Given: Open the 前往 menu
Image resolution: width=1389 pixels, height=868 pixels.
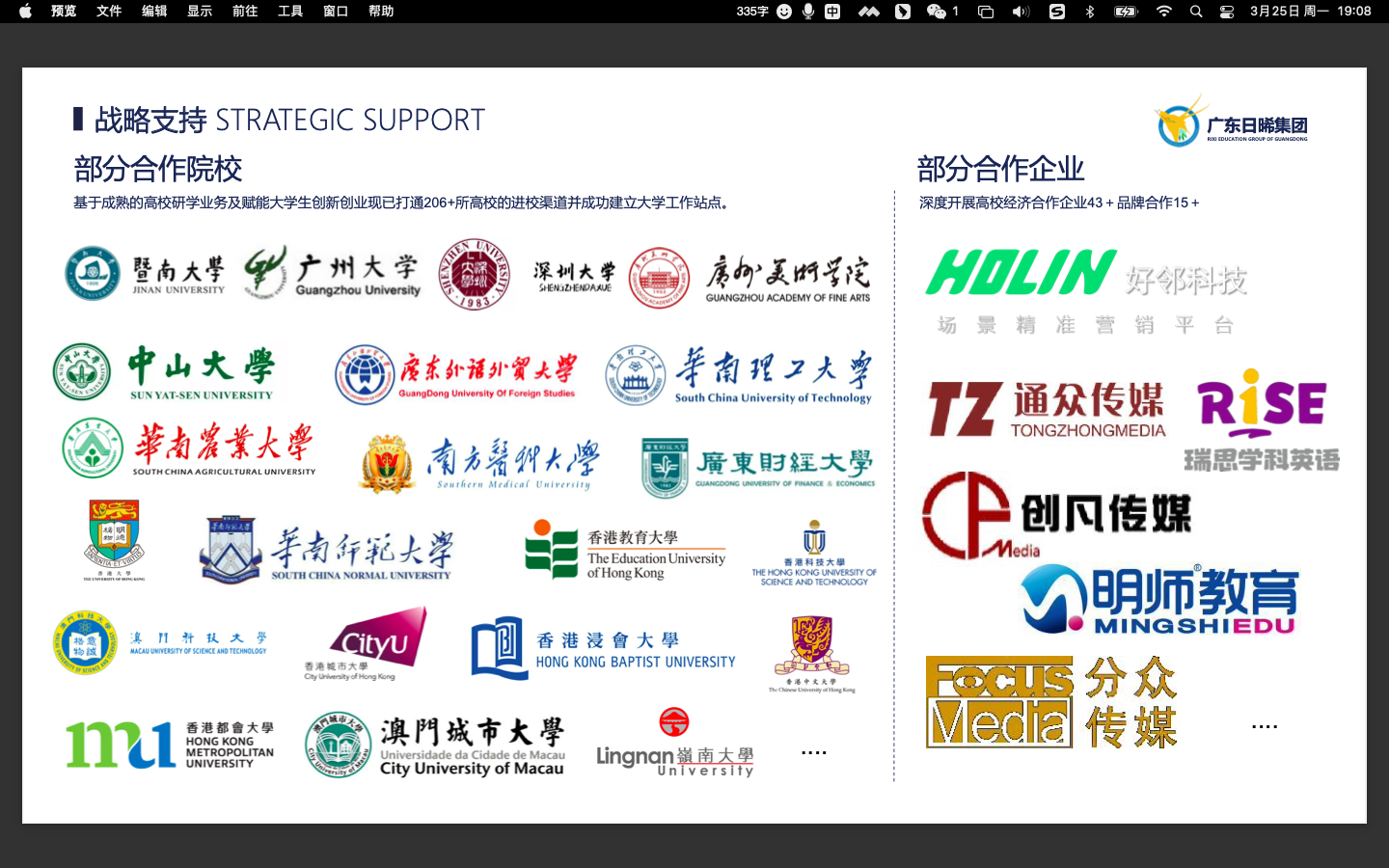Looking at the screenshot, I should [x=245, y=12].
